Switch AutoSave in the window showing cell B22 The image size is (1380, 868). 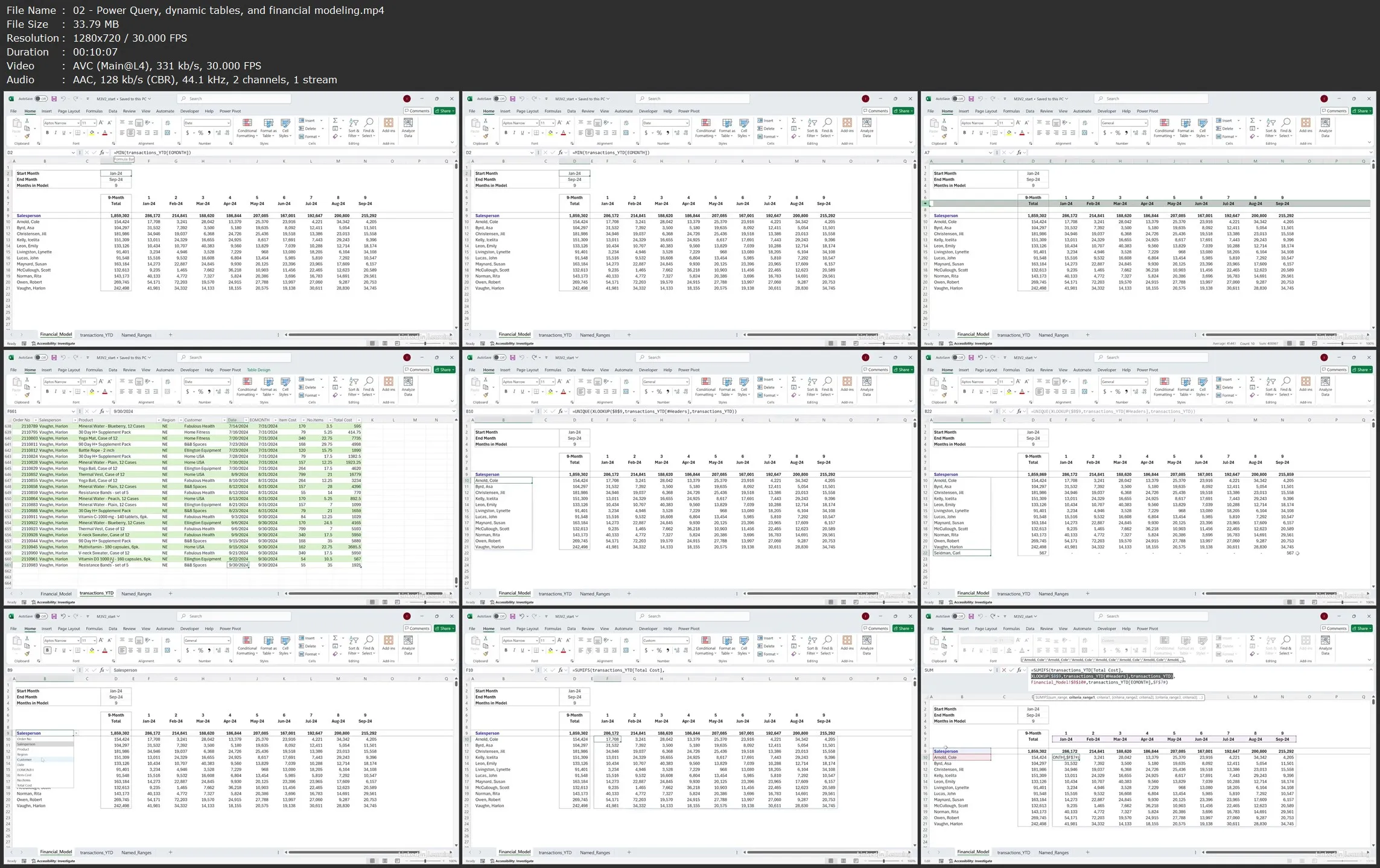pos(958,357)
